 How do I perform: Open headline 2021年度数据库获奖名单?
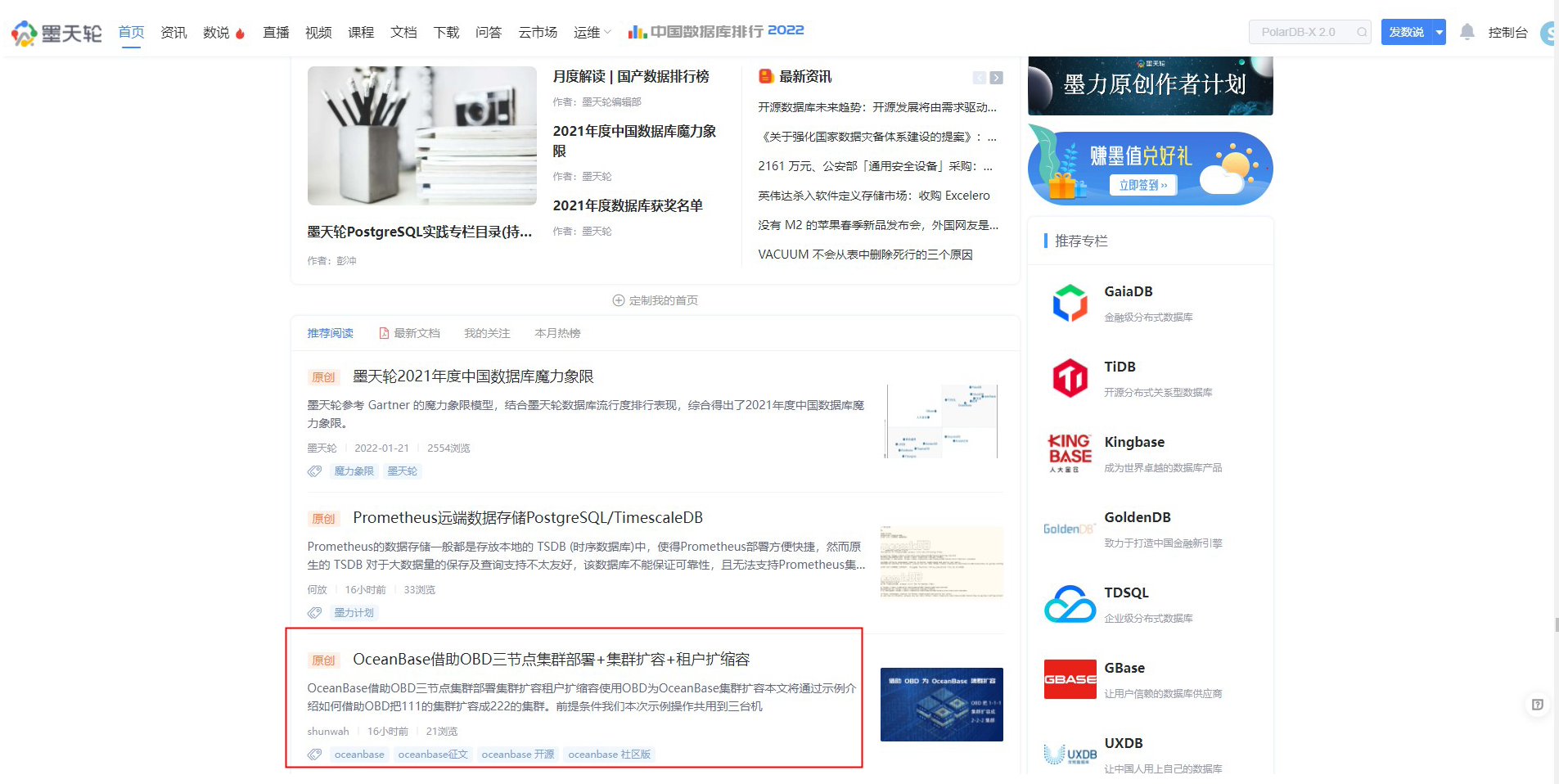pos(628,205)
